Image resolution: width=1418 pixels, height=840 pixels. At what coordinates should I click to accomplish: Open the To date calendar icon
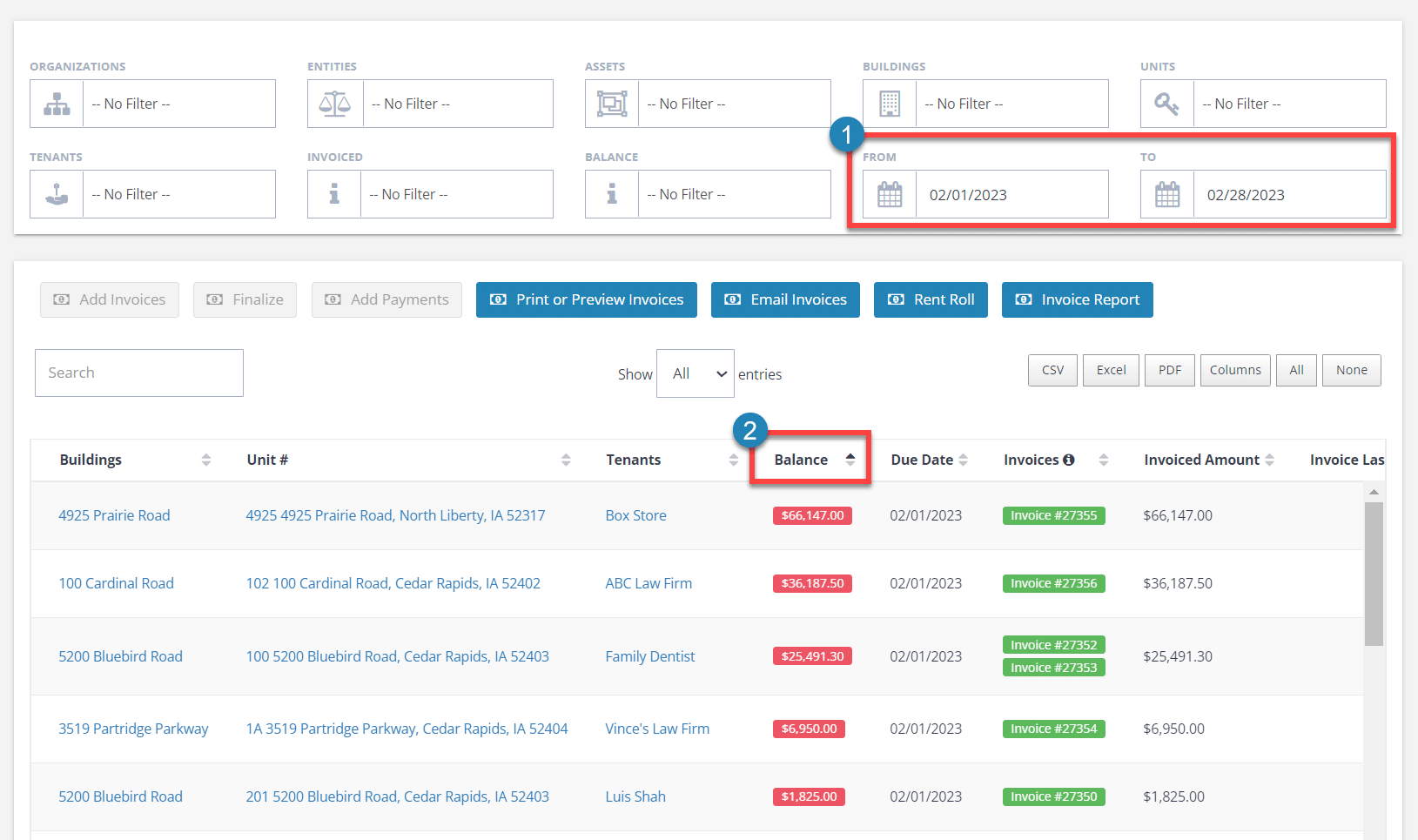[x=1166, y=193]
